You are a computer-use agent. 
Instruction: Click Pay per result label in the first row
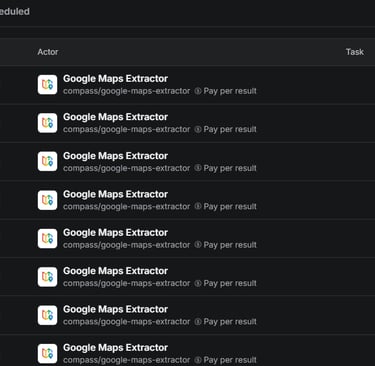click(x=230, y=91)
